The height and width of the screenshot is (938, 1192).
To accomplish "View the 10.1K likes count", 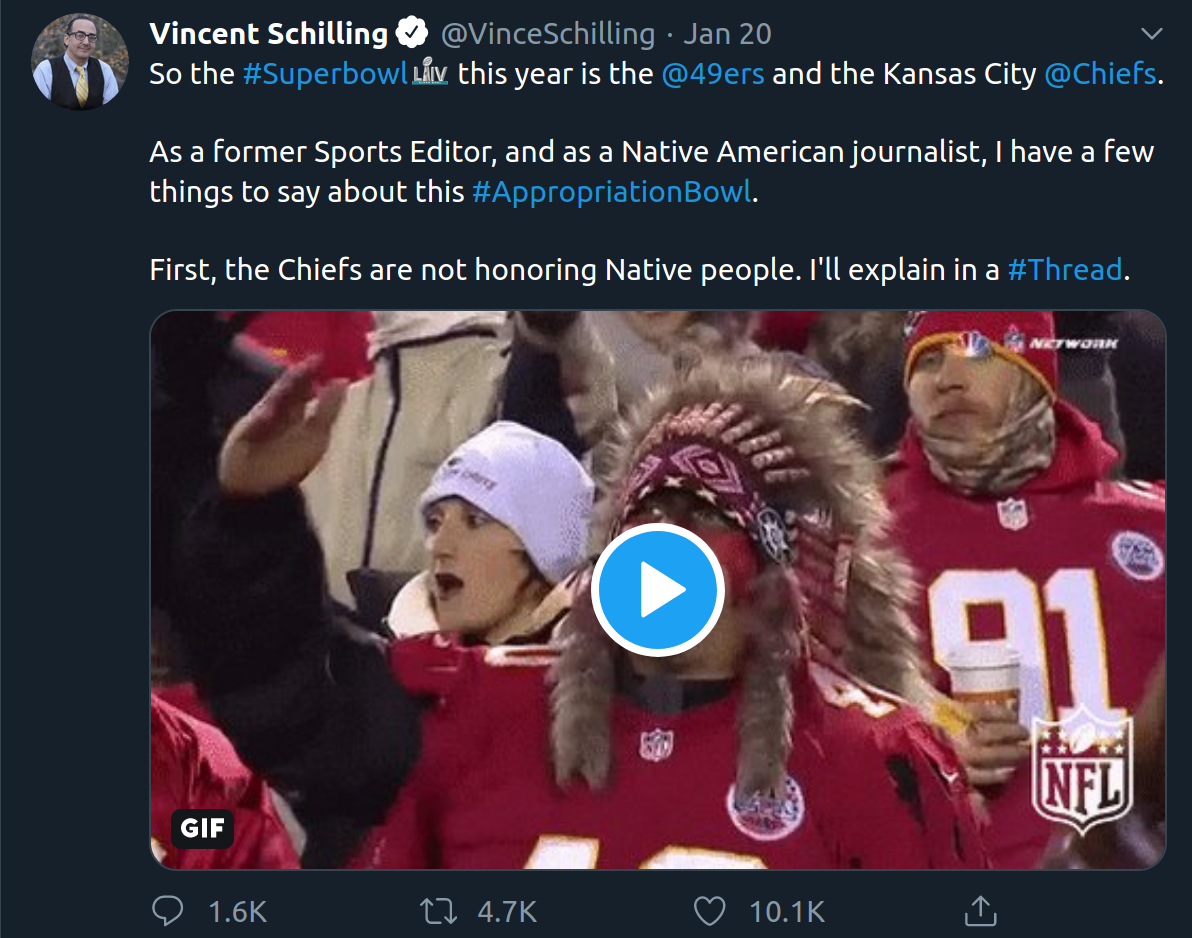I will pyautogui.click(x=787, y=911).
